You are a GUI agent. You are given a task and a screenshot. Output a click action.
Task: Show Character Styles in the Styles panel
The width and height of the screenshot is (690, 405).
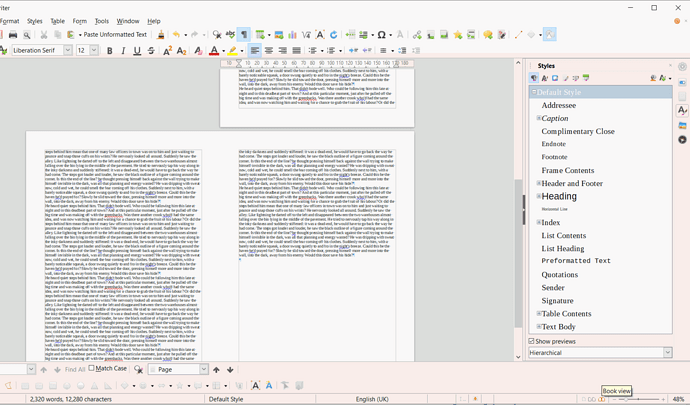(544, 78)
